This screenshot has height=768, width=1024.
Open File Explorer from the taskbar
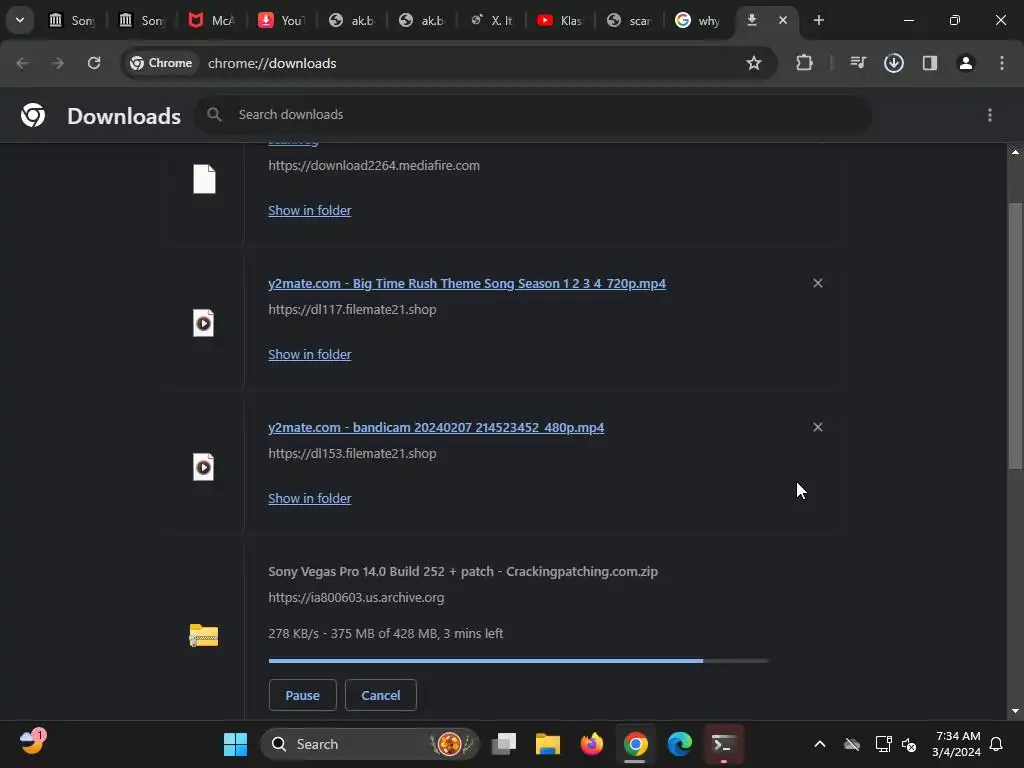tap(548, 744)
